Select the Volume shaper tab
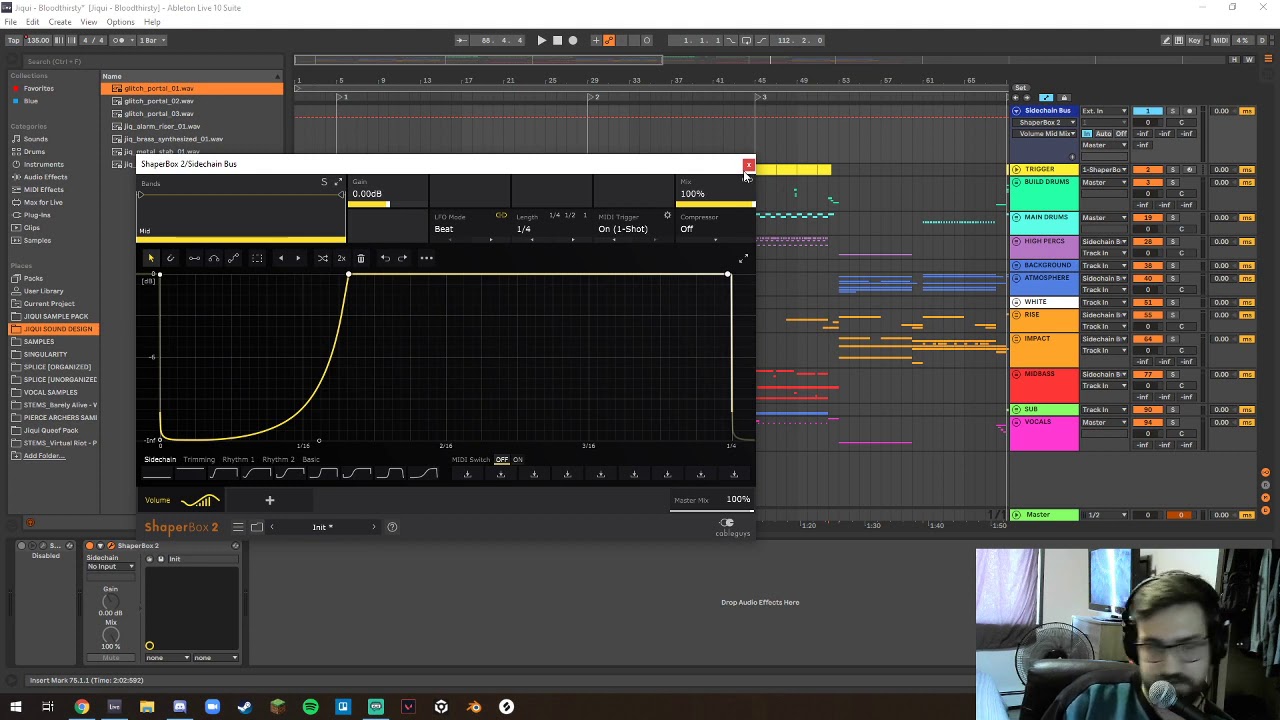This screenshot has width=1280, height=720. coord(182,500)
